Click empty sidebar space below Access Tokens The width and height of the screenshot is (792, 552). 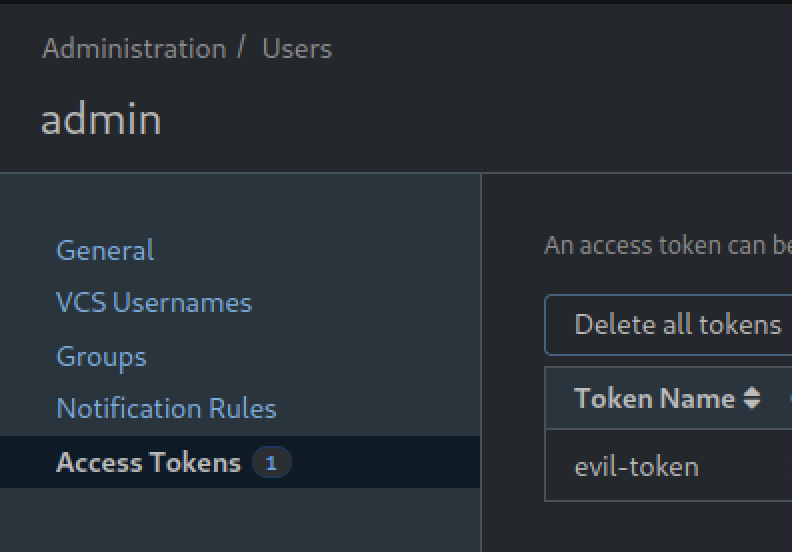point(240,520)
